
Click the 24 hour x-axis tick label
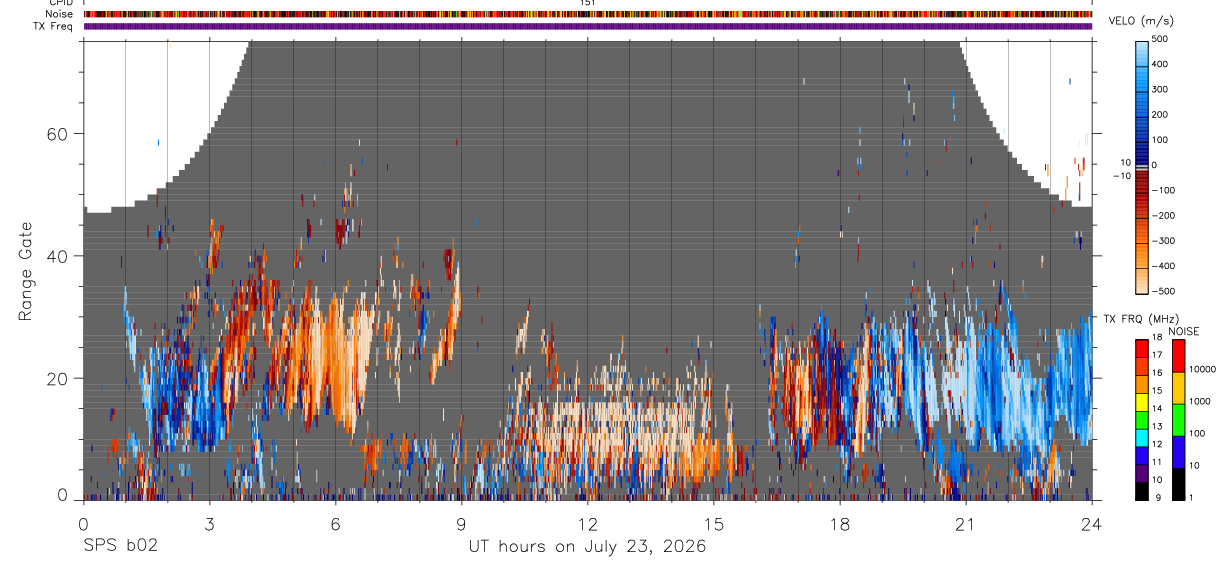click(x=1091, y=524)
